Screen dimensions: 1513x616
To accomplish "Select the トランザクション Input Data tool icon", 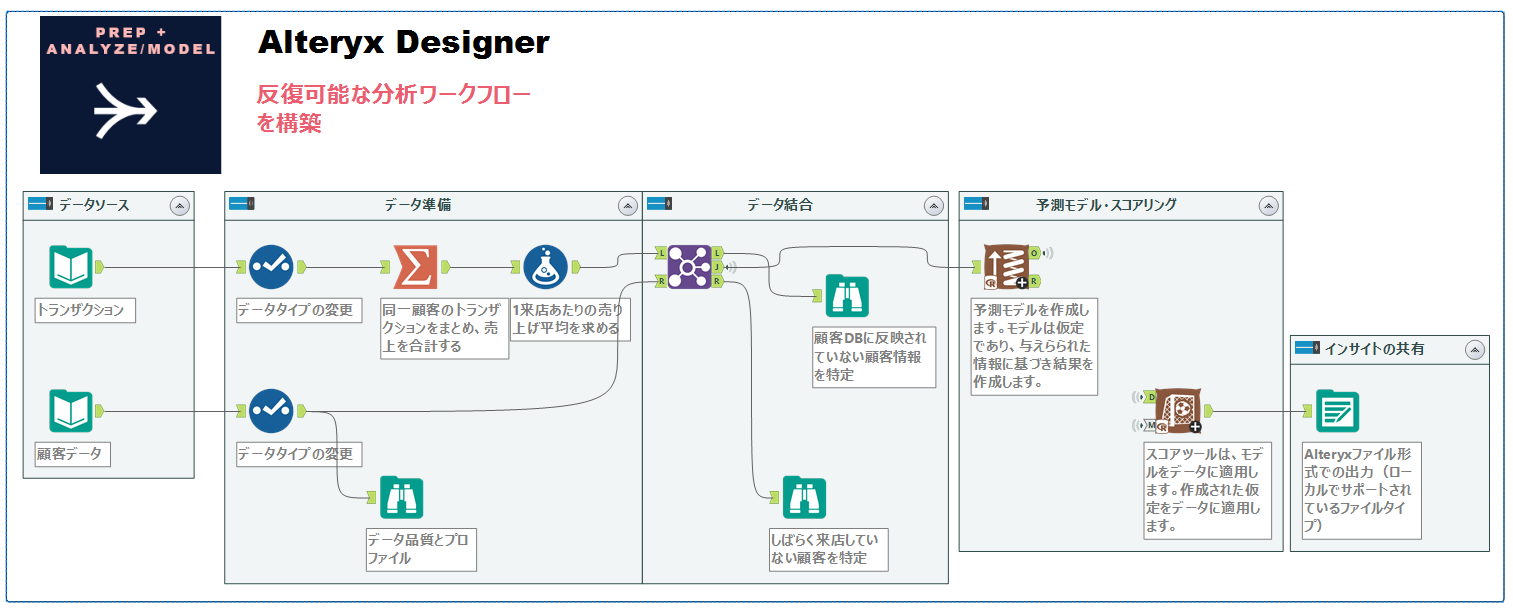I will coord(71,267).
